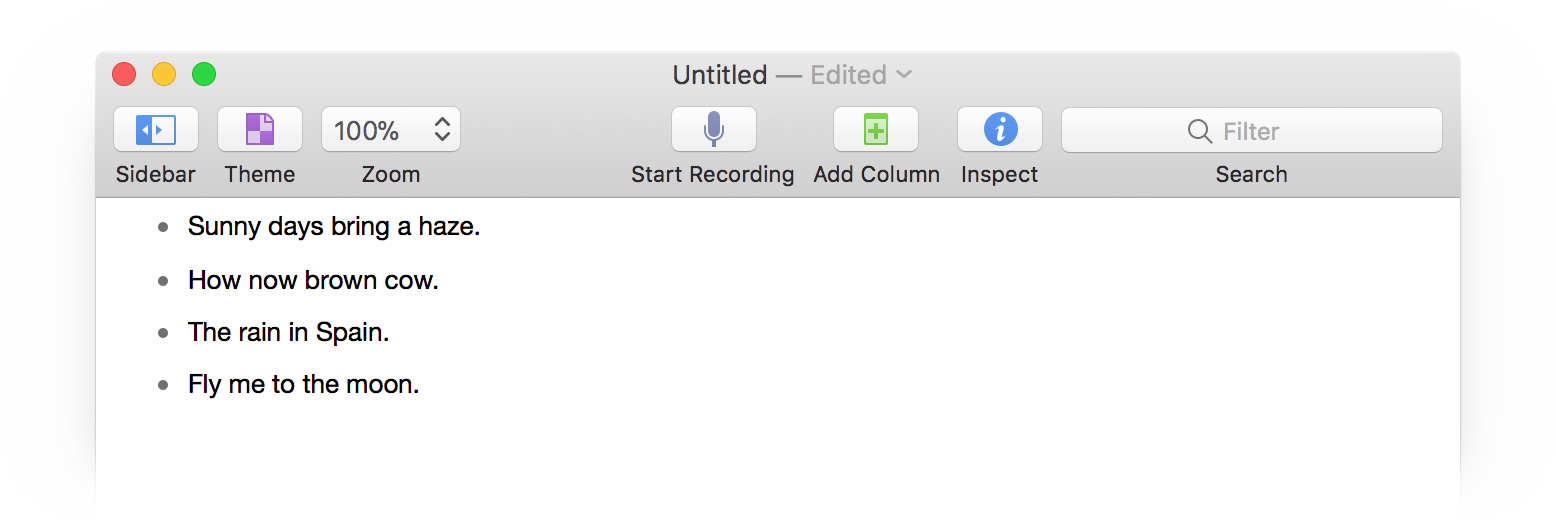1556x528 pixels.
Task: Expand the Edited chevron in the title bar
Action: [x=904, y=75]
